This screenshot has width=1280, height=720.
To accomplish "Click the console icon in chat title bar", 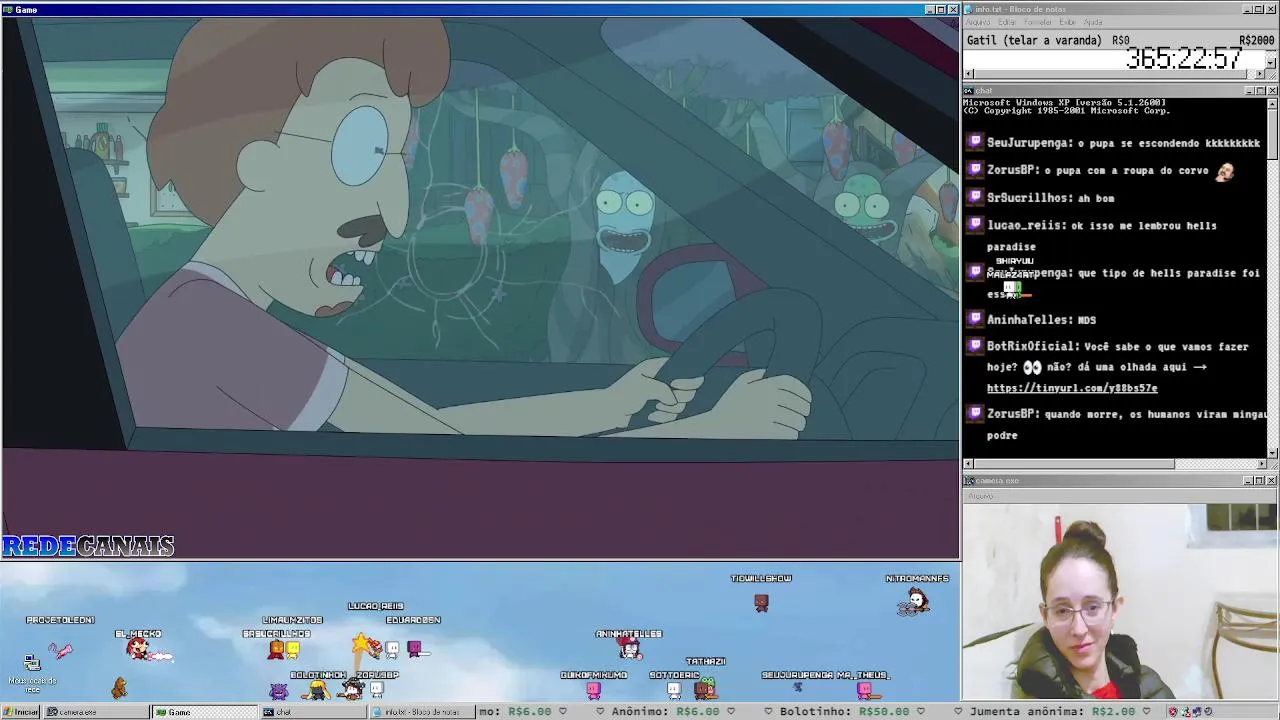I will point(969,91).
